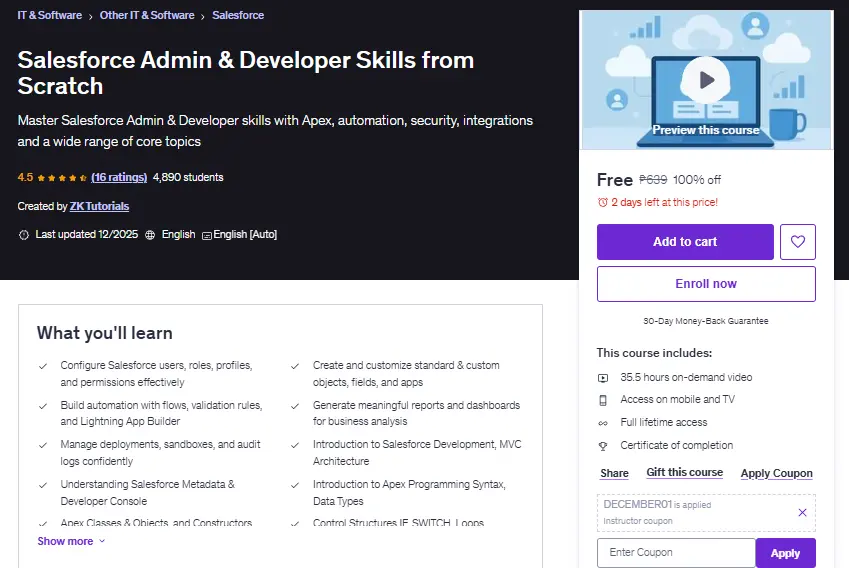
Task: Focus the Enter Coupon field
Action: click(676, 553)
